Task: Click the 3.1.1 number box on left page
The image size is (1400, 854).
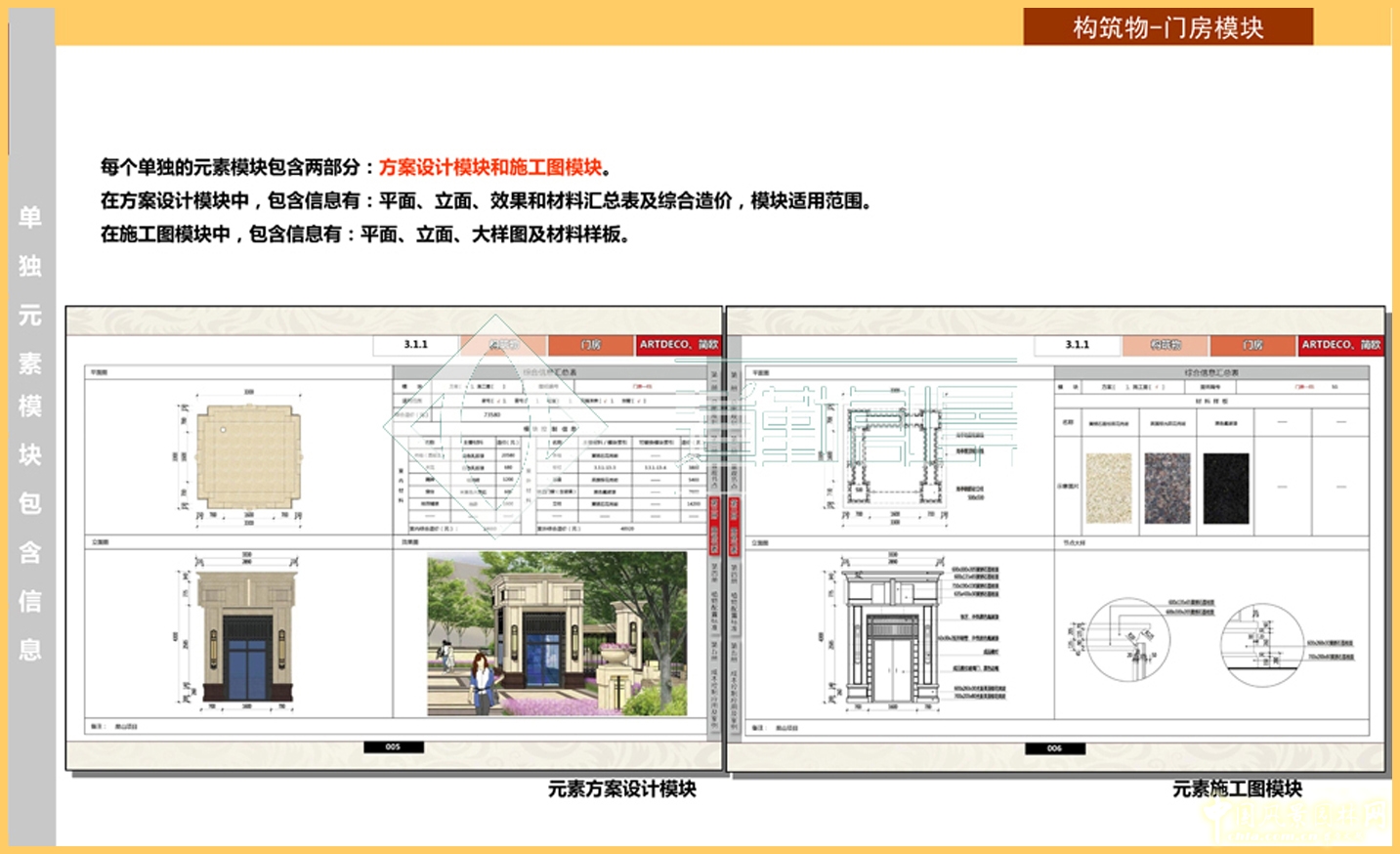Action: click(x=416, y=345)
